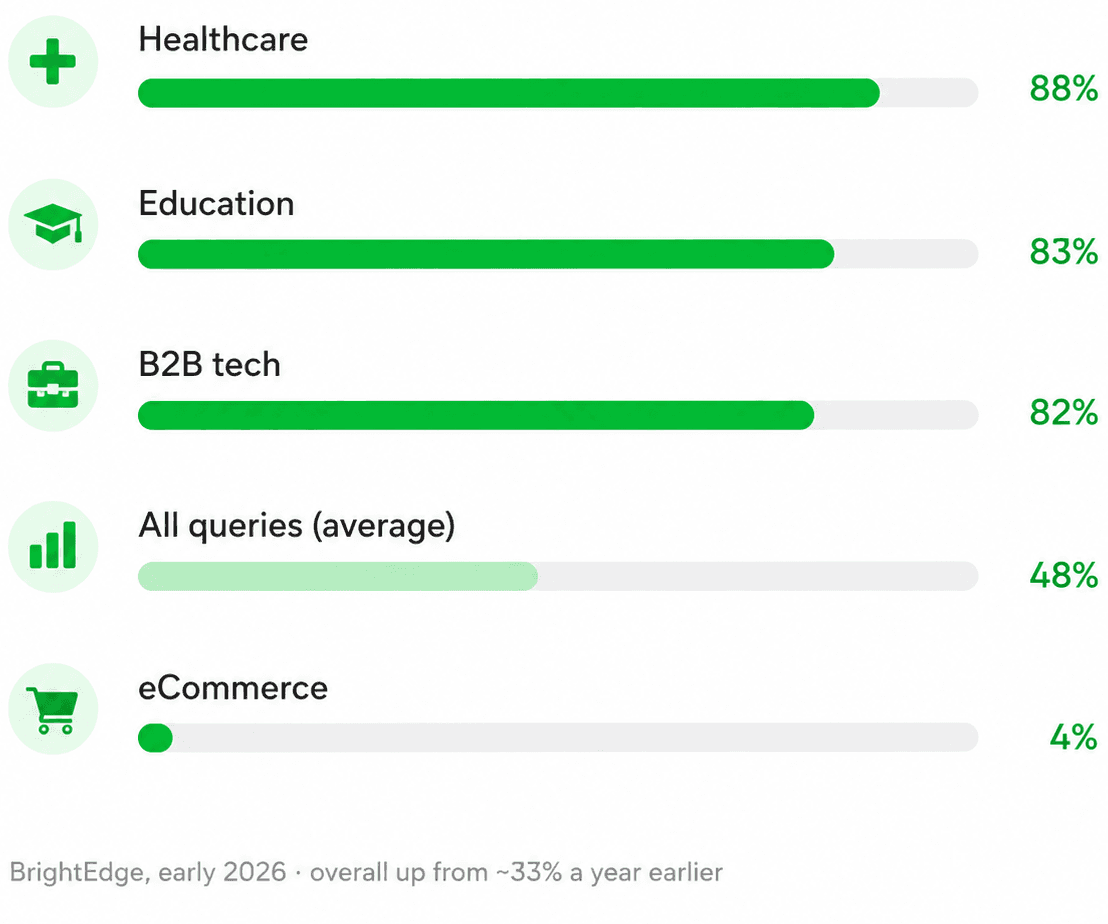
Task: Click the Healthcare plus-cross icon
Action: pyautogui.click(x=53, y=61)
